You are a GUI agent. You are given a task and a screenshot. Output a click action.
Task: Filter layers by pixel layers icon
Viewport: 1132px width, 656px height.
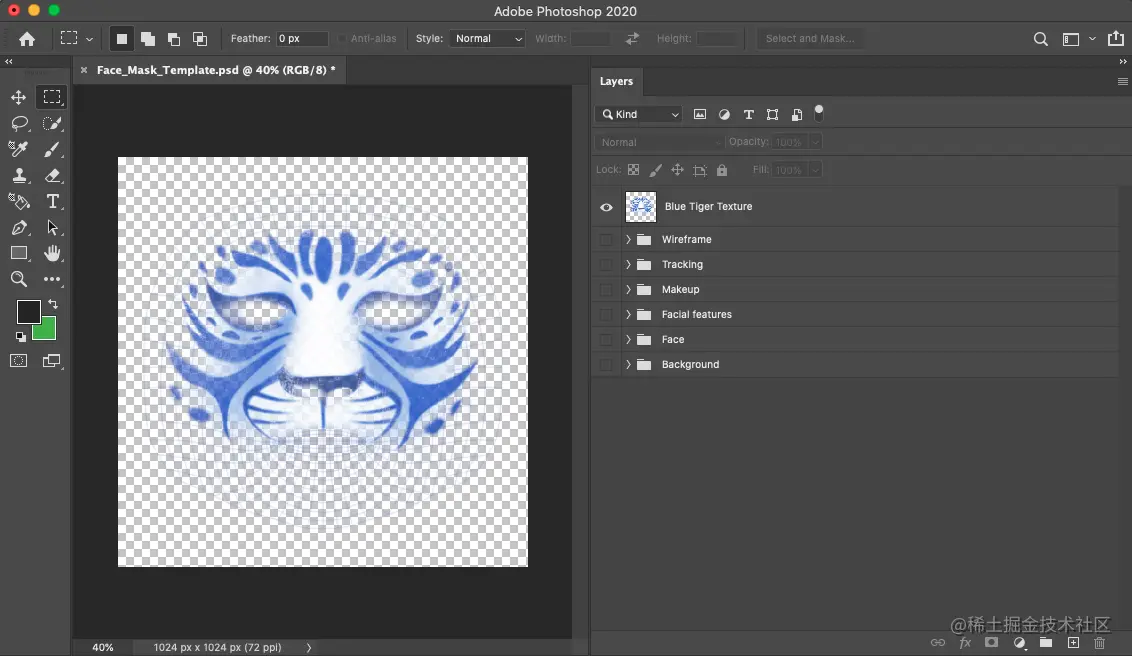click(700, 114)
